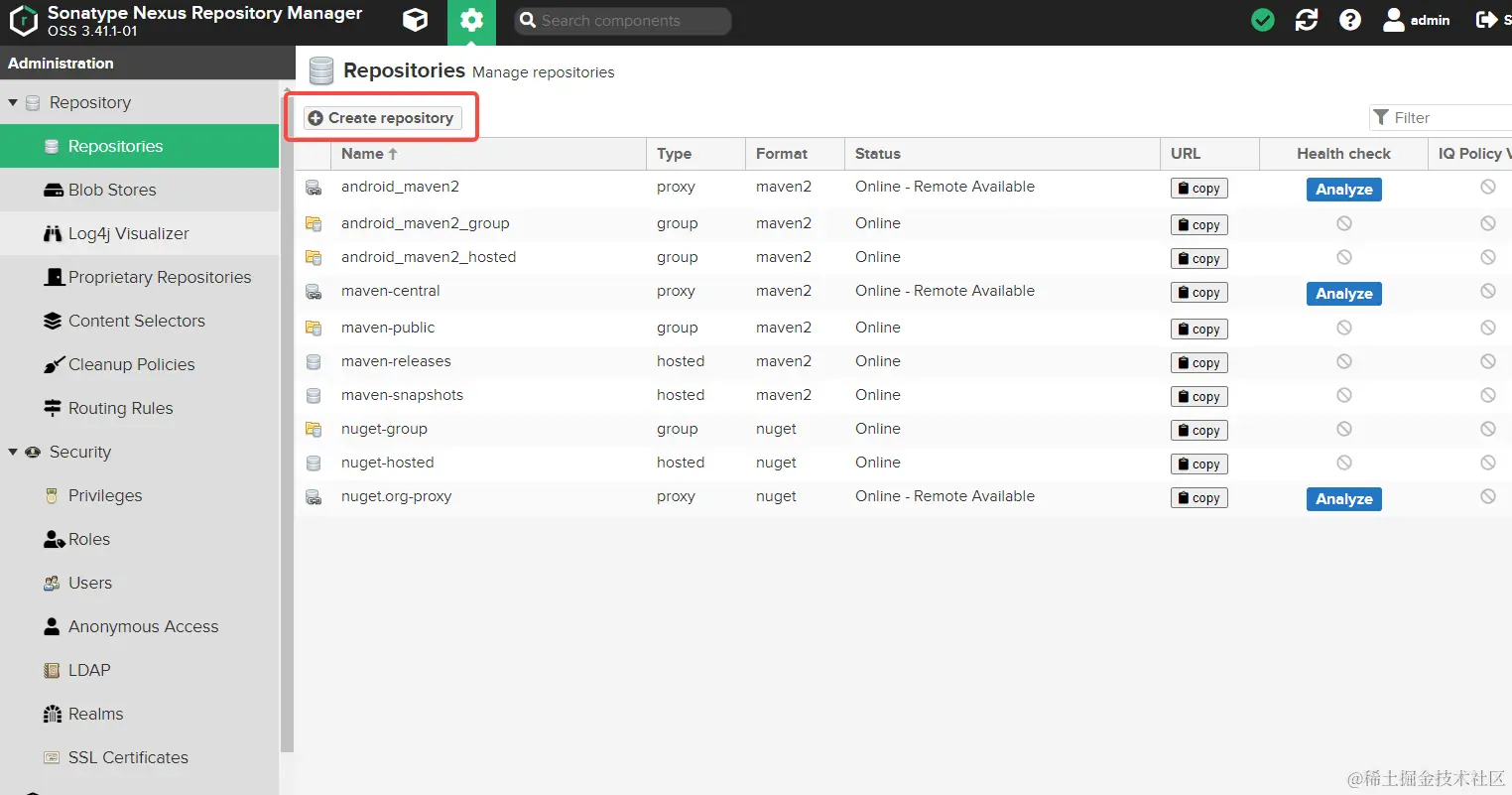Copy URL of android_maven2_group repository
The height and width of the screenshot is (795, 1512).
tap(1199, 225)
